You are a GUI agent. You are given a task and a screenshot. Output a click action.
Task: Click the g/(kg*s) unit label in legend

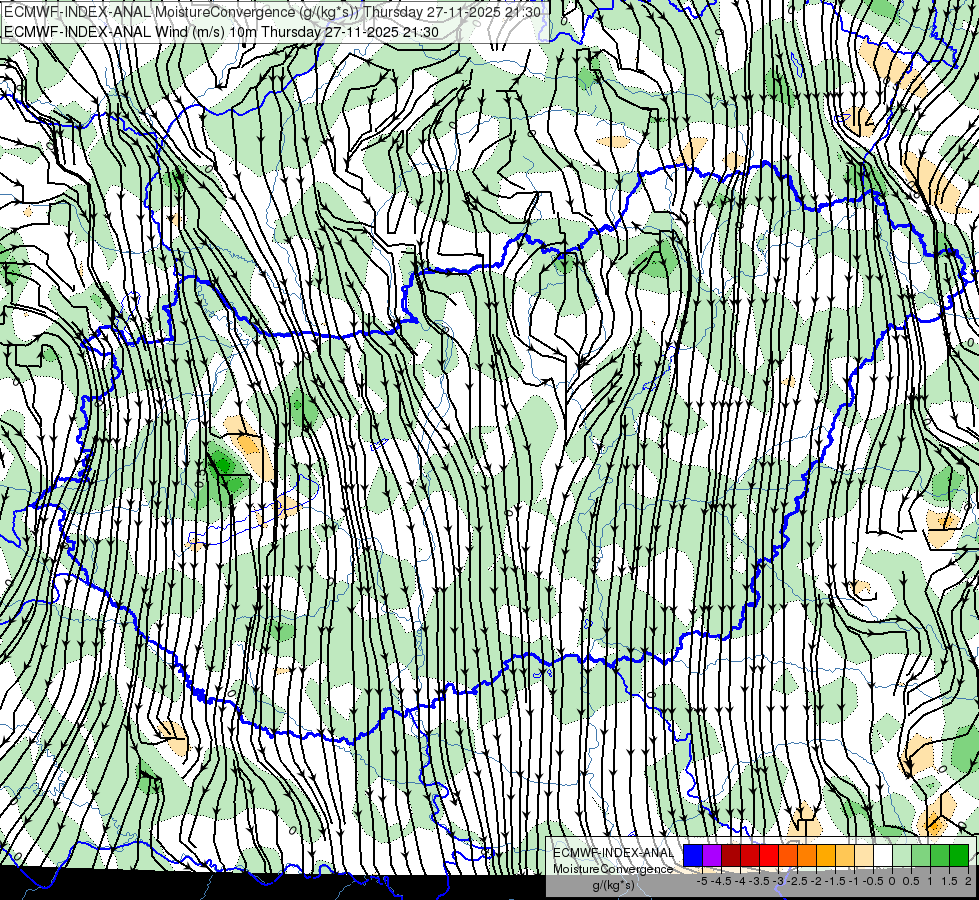(x=614, y=886)
